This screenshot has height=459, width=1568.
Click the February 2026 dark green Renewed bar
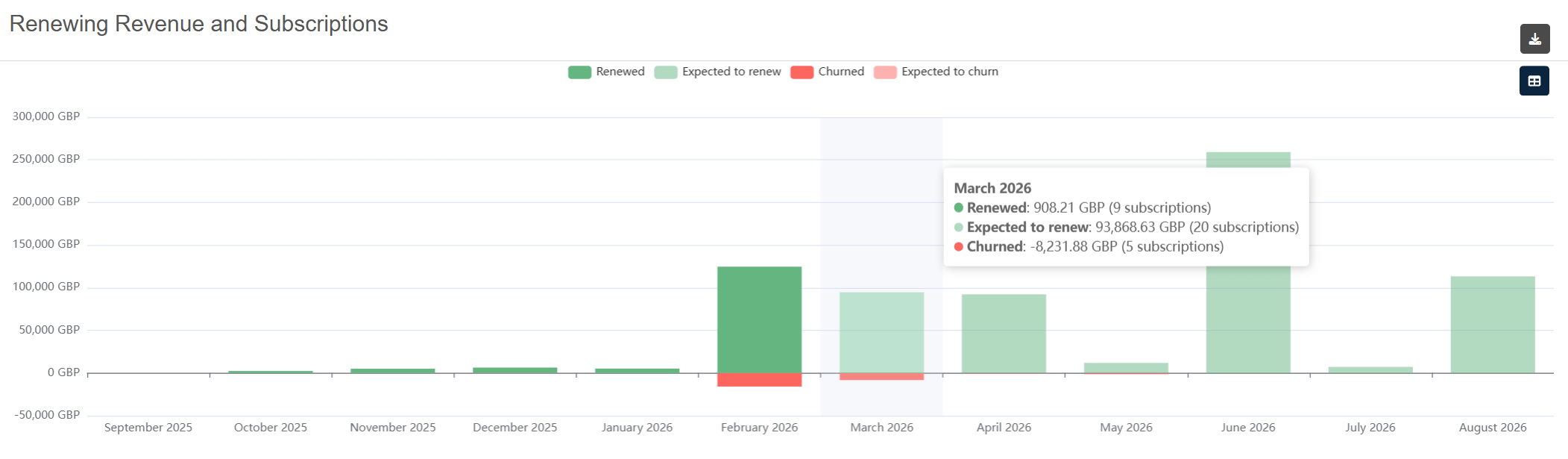click(759, 319)
